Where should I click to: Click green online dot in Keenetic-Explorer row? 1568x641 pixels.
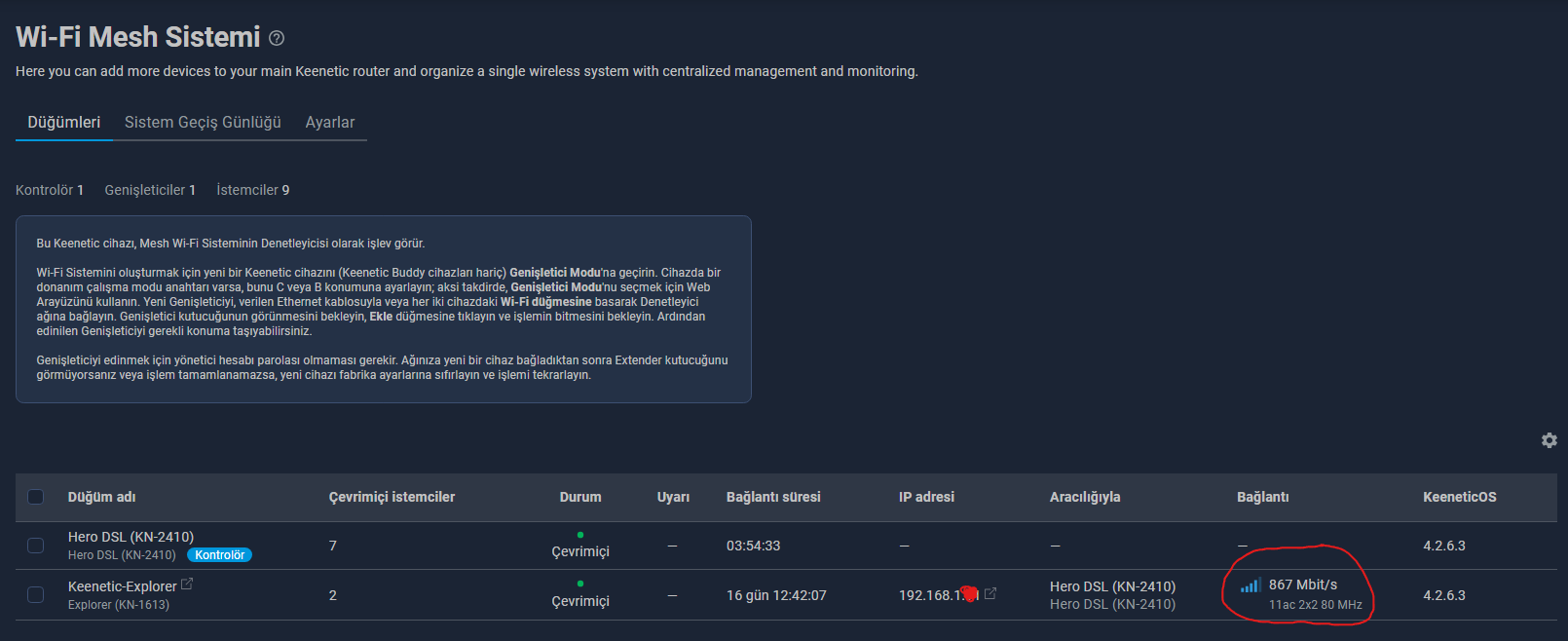580,584
